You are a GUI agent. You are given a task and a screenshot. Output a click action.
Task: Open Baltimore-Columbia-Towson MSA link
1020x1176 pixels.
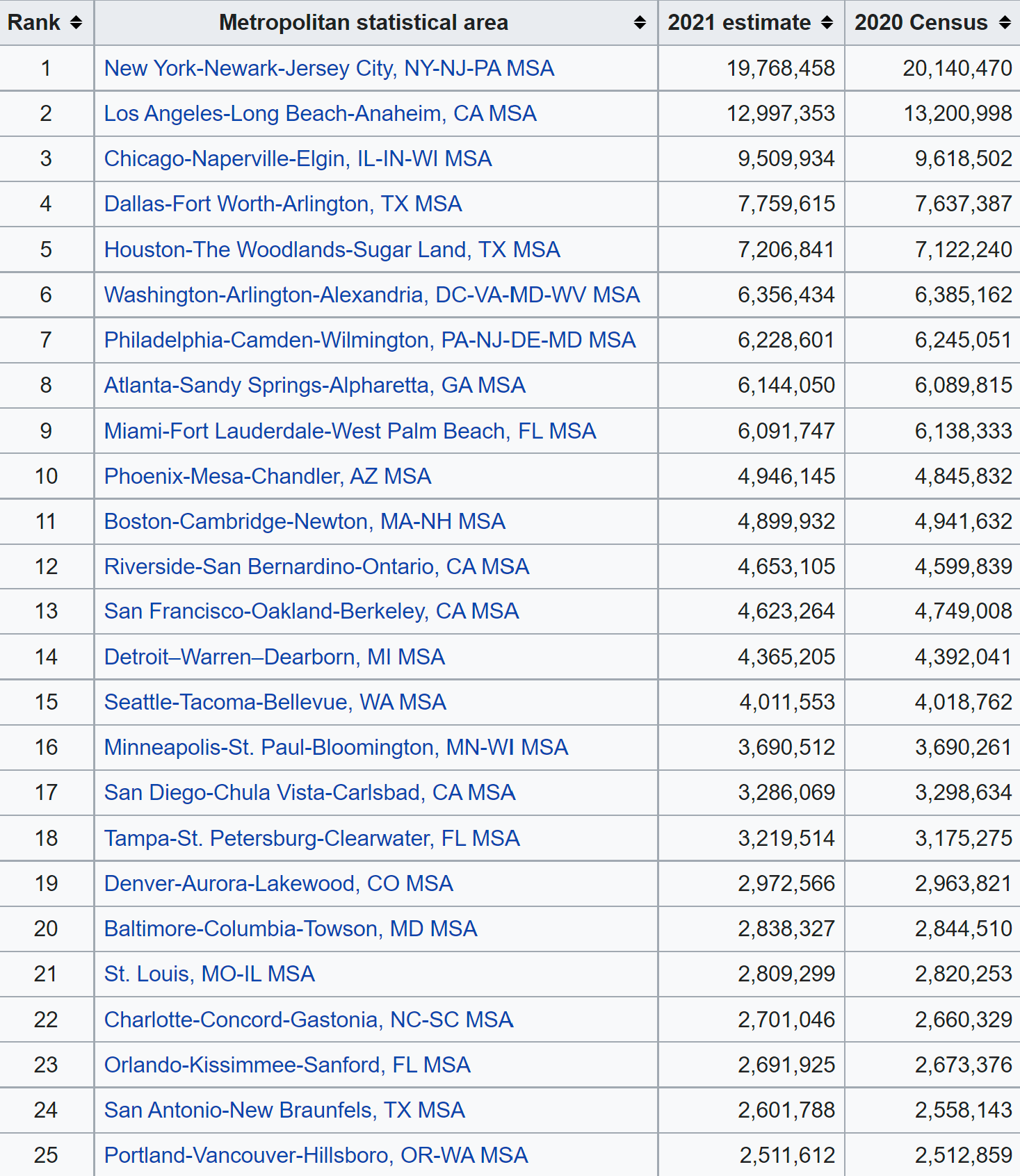pos(291,929)
